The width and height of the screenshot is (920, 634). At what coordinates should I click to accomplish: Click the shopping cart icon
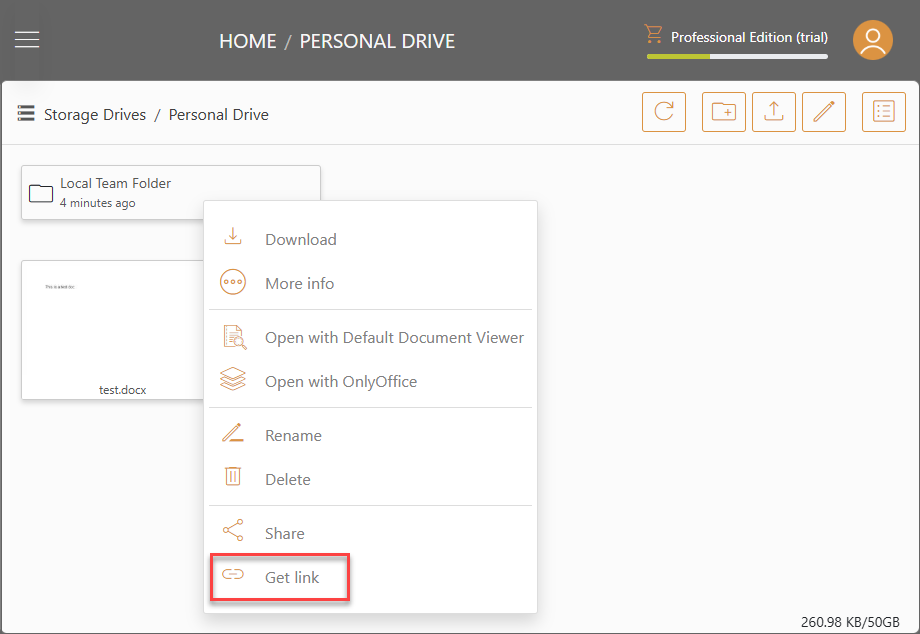pyautogui.click(x=653, y=34)
